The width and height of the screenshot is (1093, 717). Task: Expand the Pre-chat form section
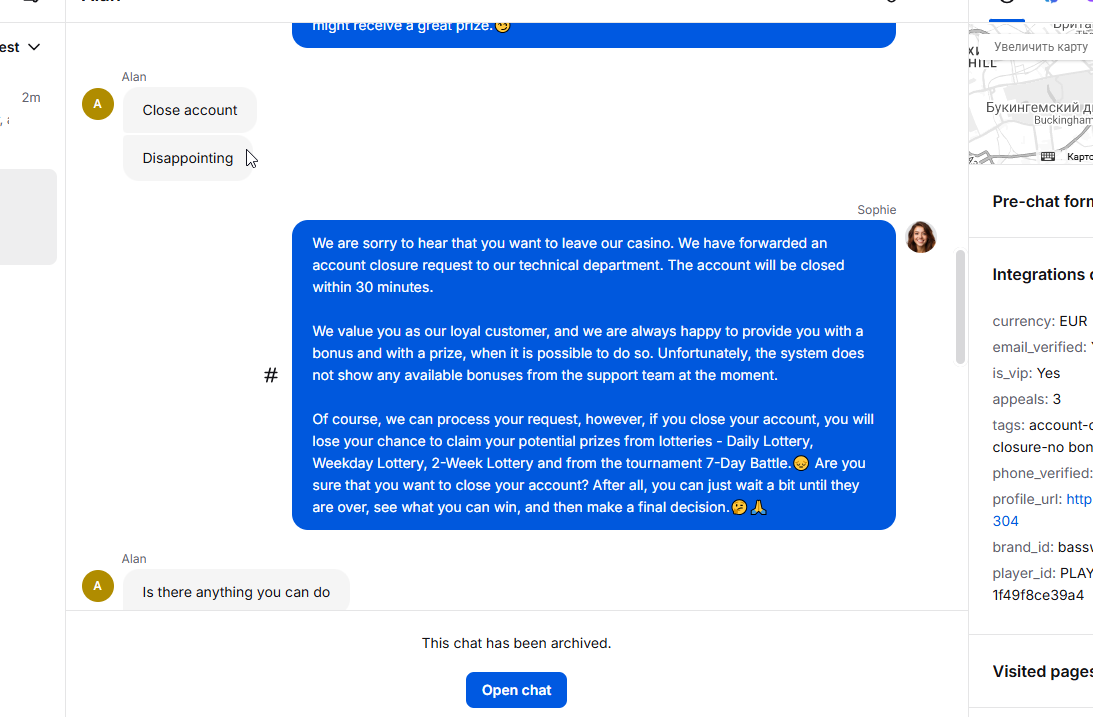click(1041, 202)
